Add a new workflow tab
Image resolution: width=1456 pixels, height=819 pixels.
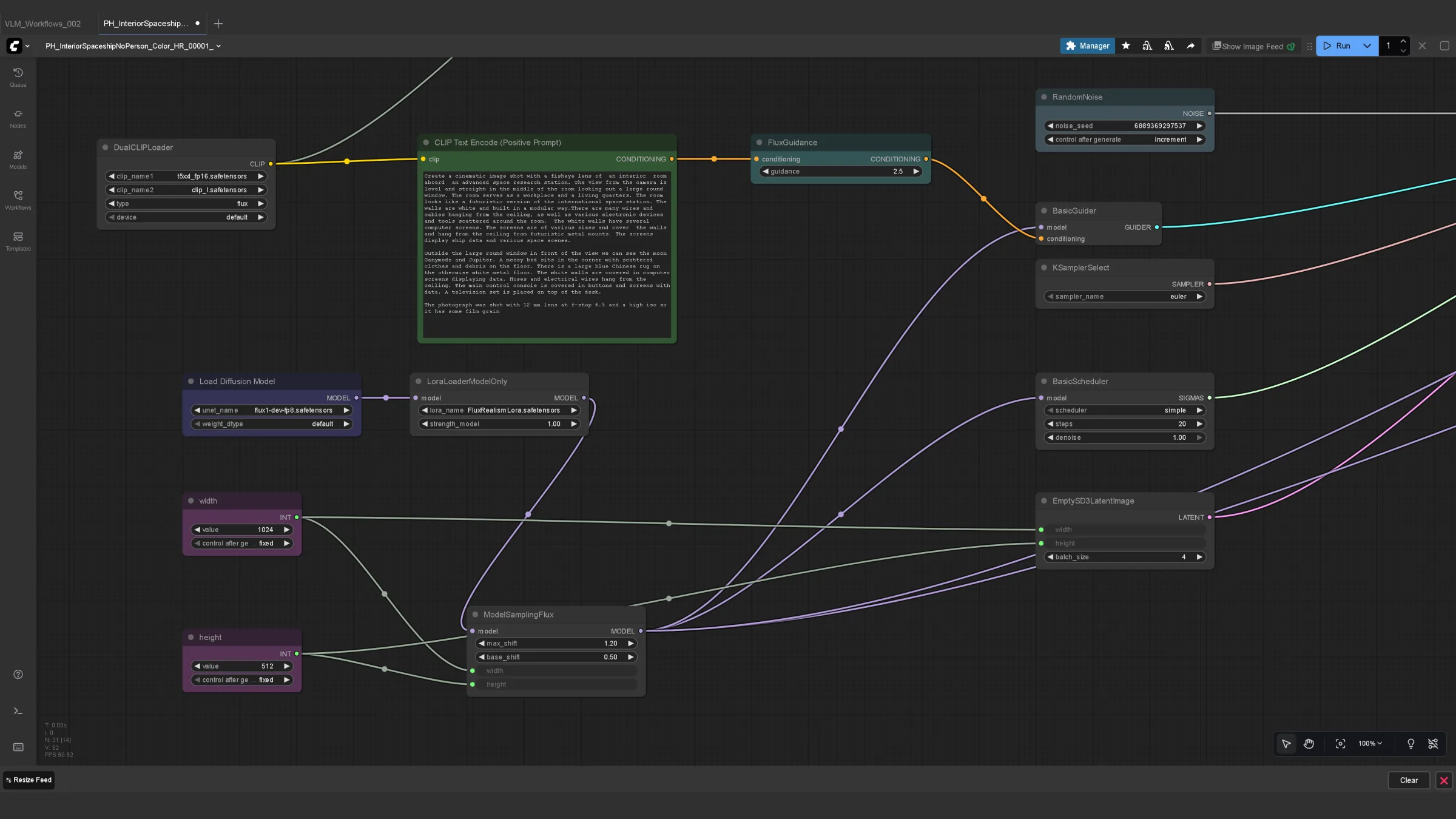pos(218,24)
